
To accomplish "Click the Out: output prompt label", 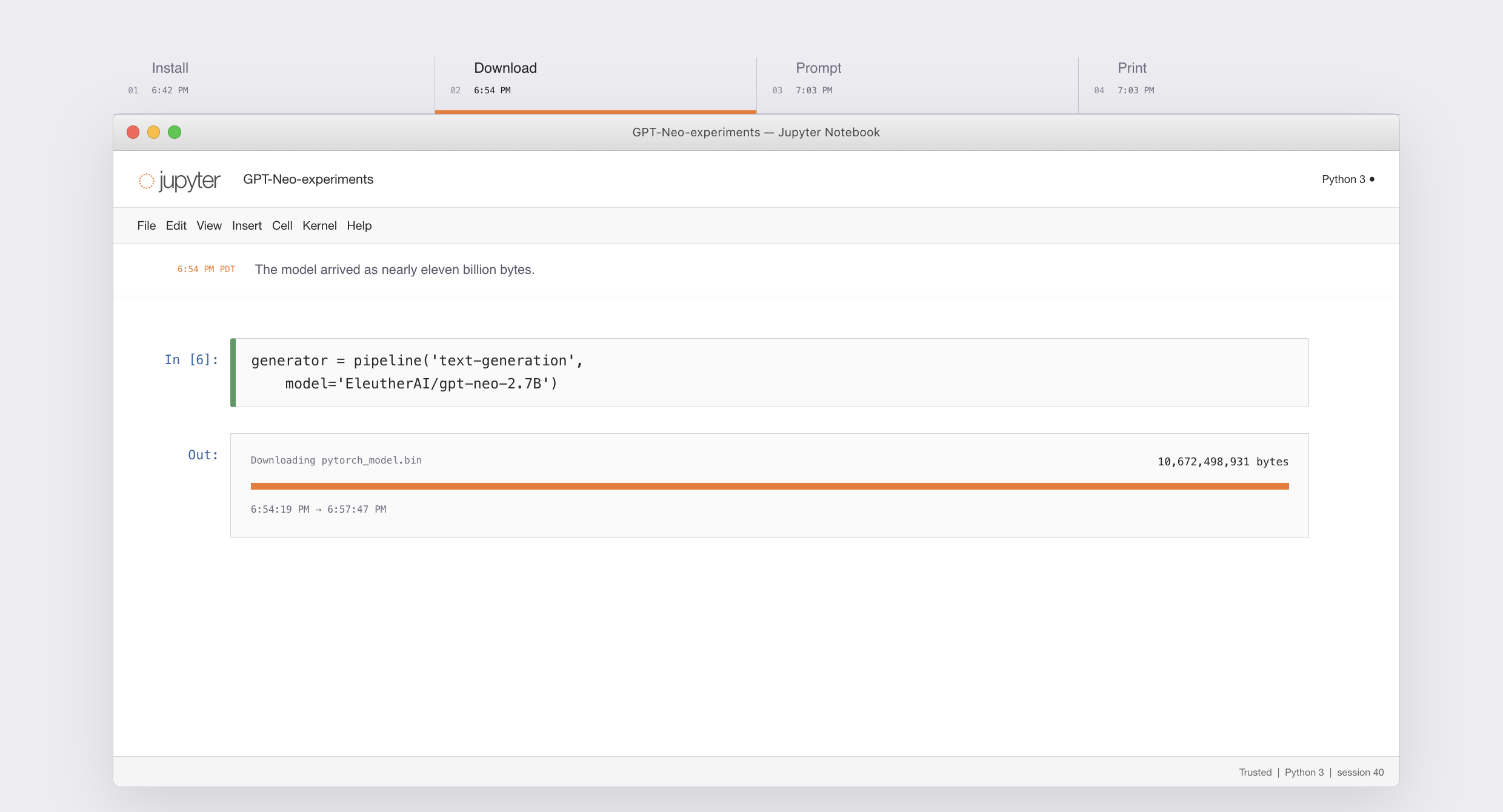I will pyautogui.click(x=203, y=455).
